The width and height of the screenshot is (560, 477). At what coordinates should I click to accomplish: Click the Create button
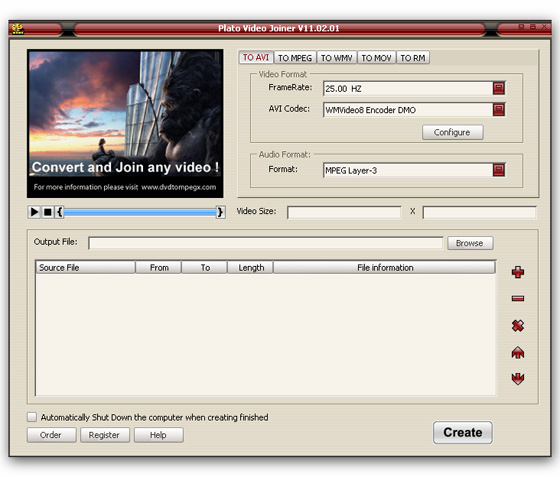click(462, 432)
